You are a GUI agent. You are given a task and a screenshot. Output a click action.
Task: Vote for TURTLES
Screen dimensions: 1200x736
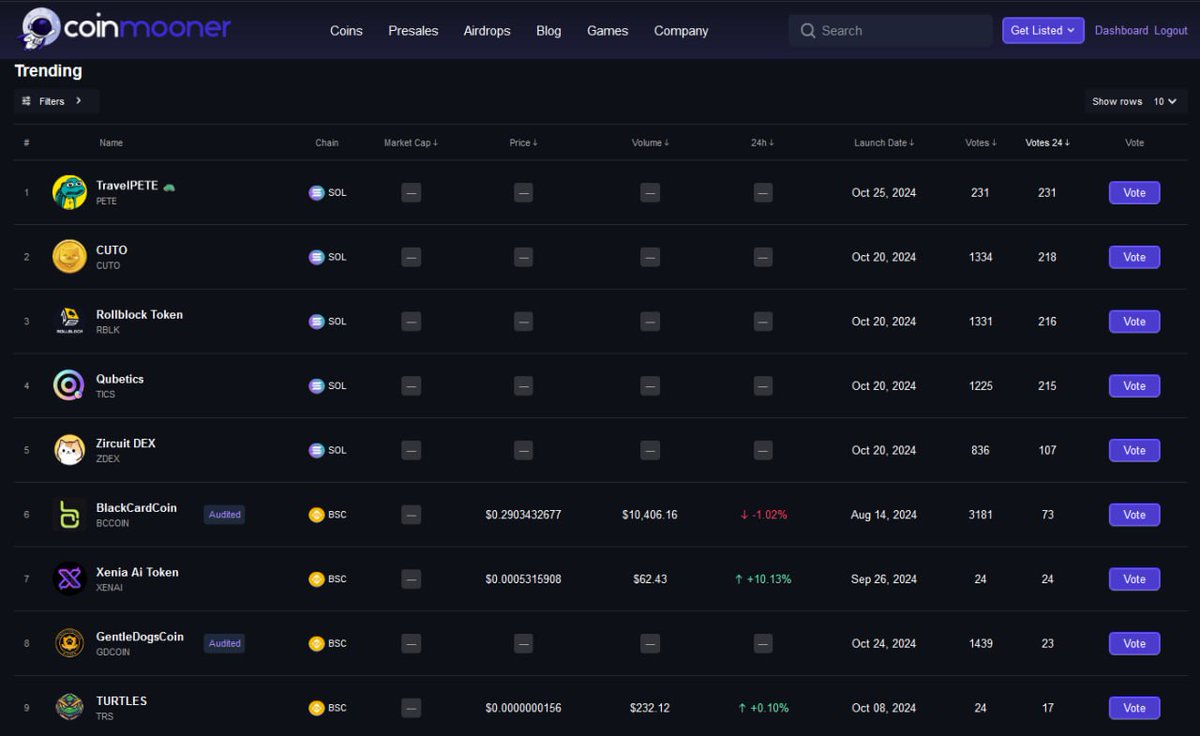point(1134,708)
